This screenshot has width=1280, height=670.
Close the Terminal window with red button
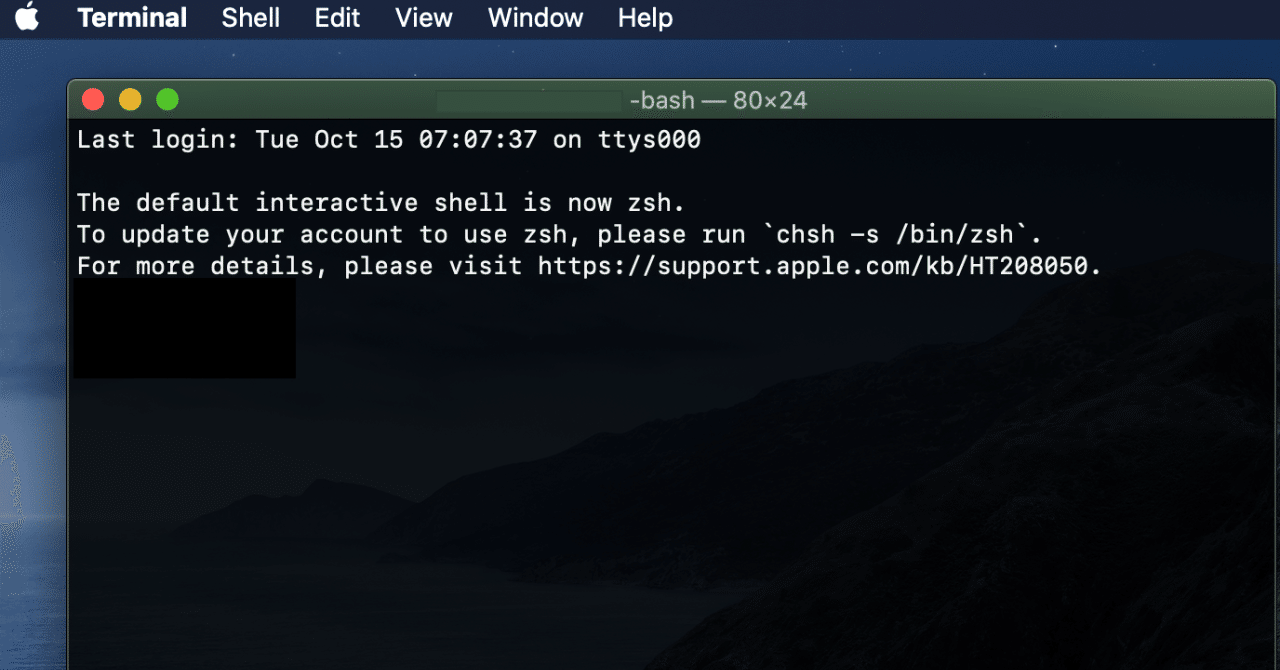pyautogui.click(x=93, y=100)
